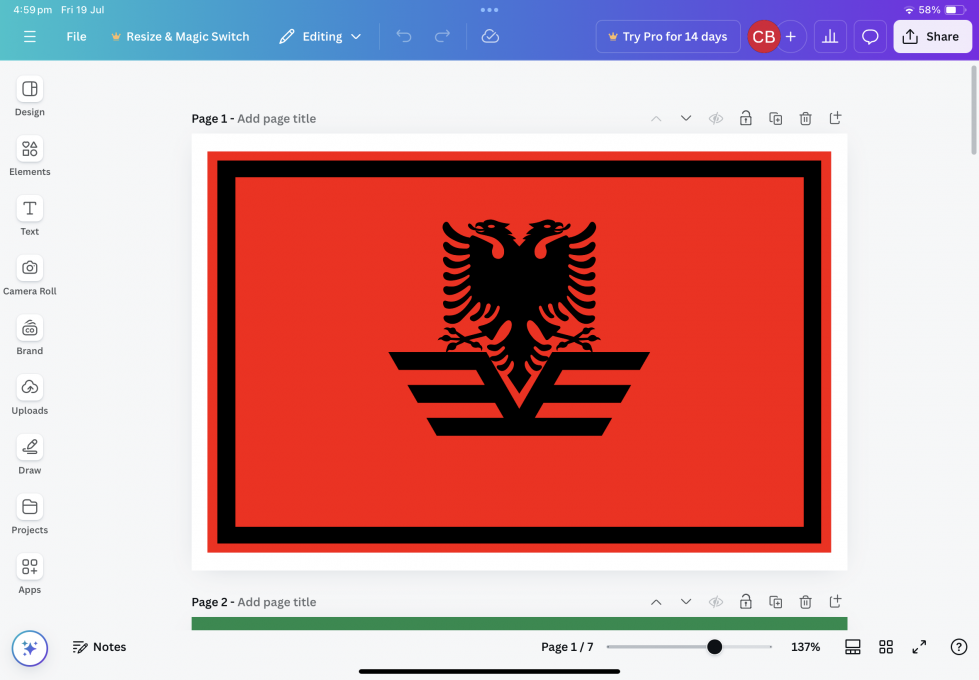This screenshot has height=680, width=979.
Task: Move Page 1 down with the chevron
Action: pos(686,118)
